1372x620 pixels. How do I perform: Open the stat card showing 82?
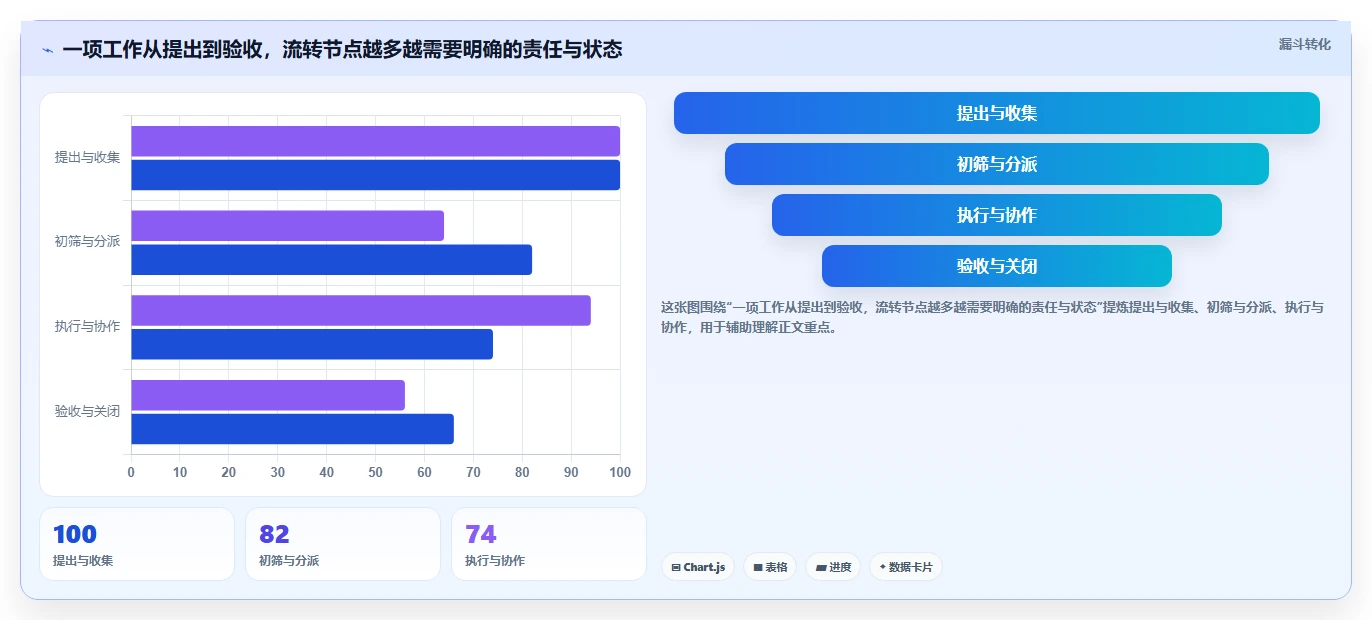coord(343,544)
